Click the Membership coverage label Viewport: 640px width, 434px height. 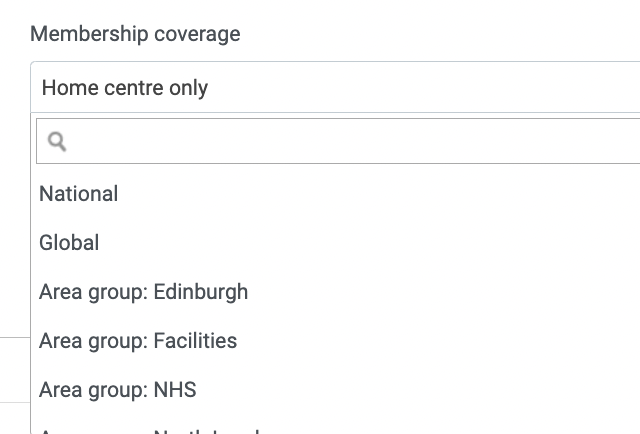(135, 34)
